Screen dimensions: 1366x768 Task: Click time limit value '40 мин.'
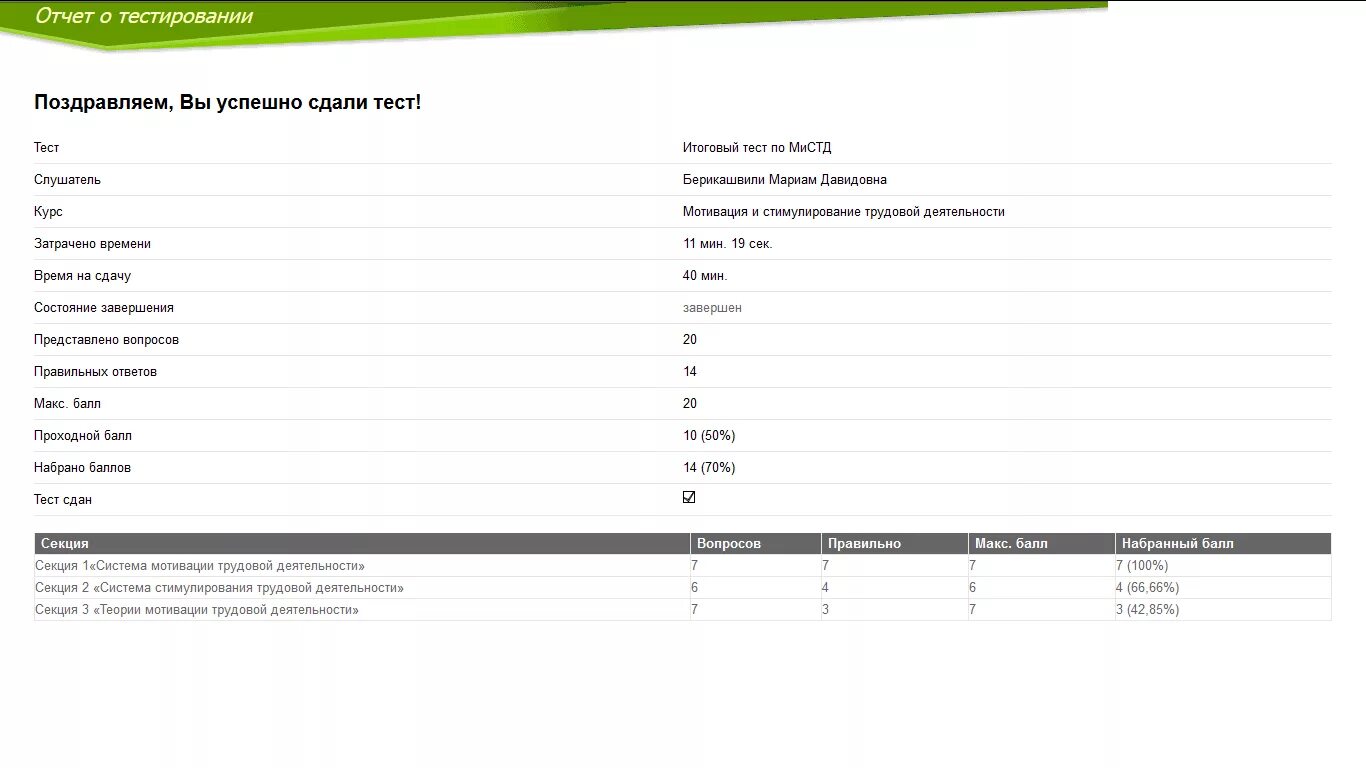(705, 276)
